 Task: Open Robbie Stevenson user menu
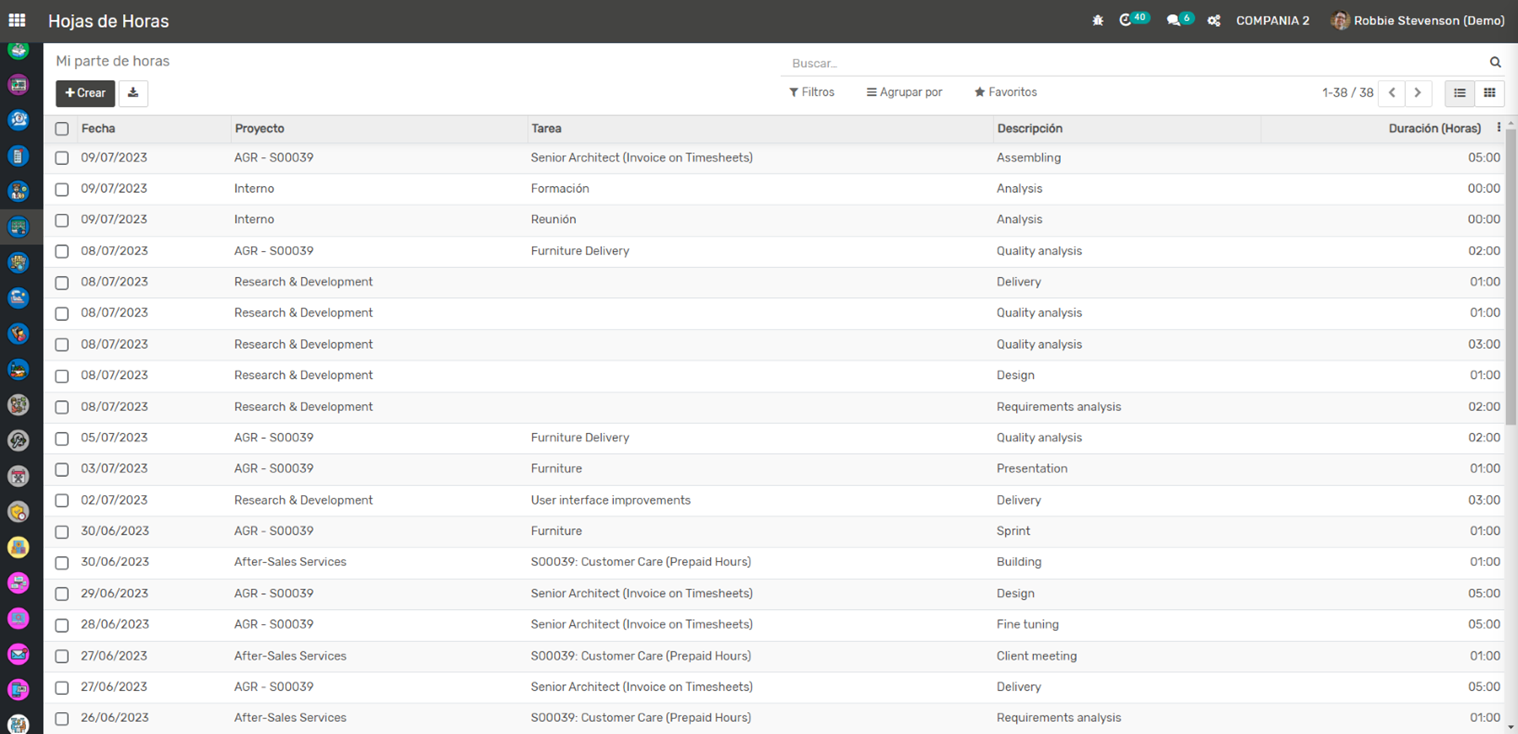pos(1418,21)
